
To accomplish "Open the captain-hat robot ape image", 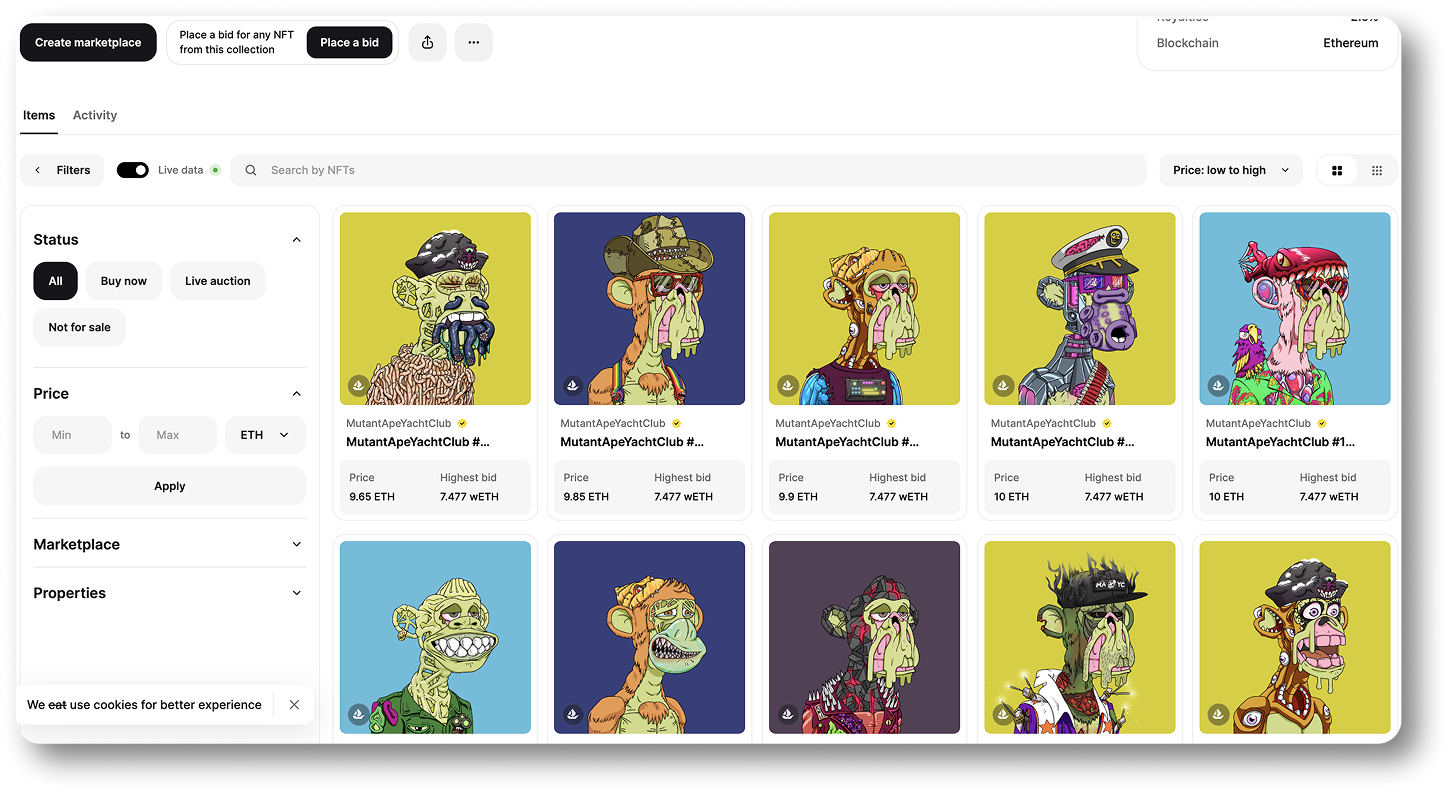I will 1080,308.
